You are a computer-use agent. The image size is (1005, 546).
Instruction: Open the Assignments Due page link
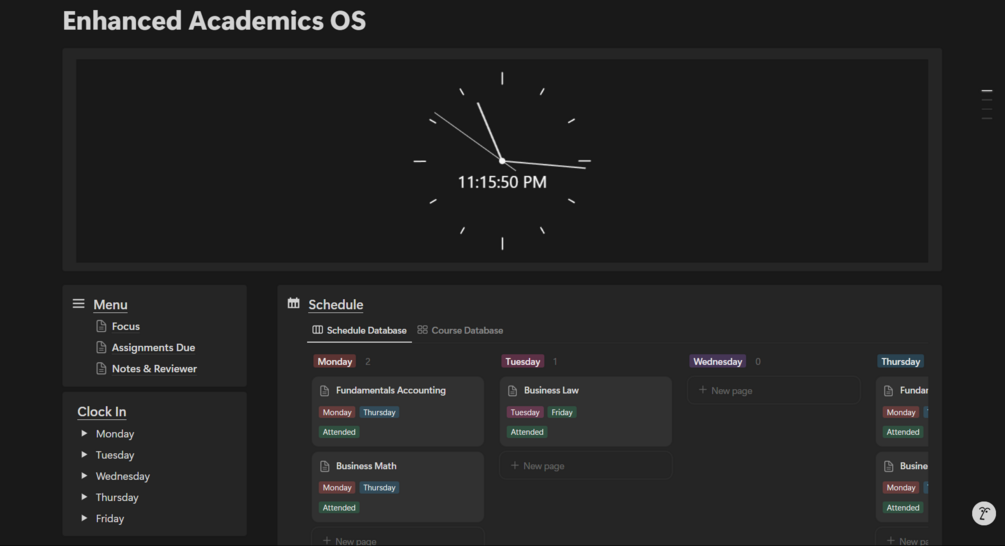(x=153, y=347)
